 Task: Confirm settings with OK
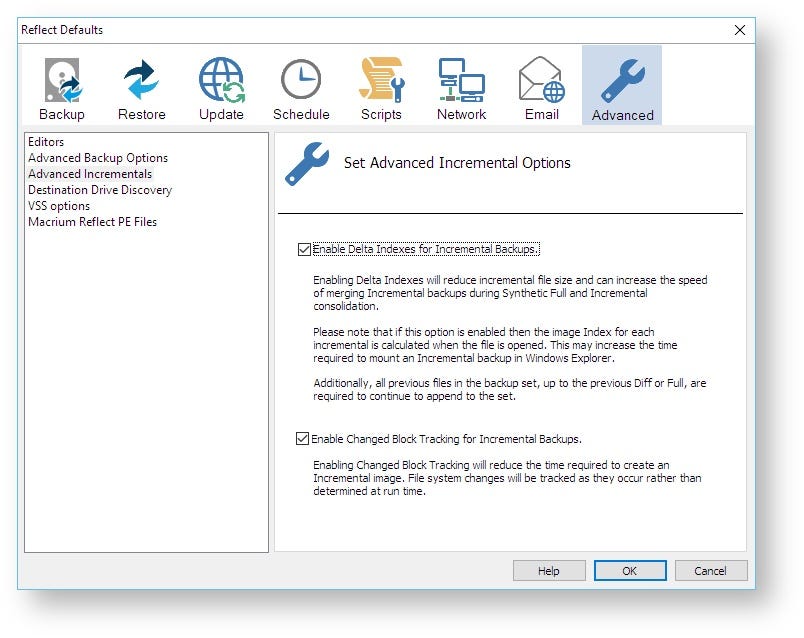(x=630, y=570)
